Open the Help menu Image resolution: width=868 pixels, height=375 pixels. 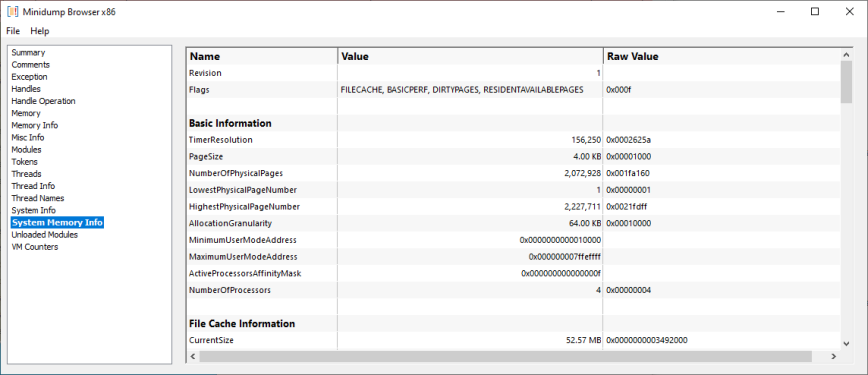[x=40, y=31]
